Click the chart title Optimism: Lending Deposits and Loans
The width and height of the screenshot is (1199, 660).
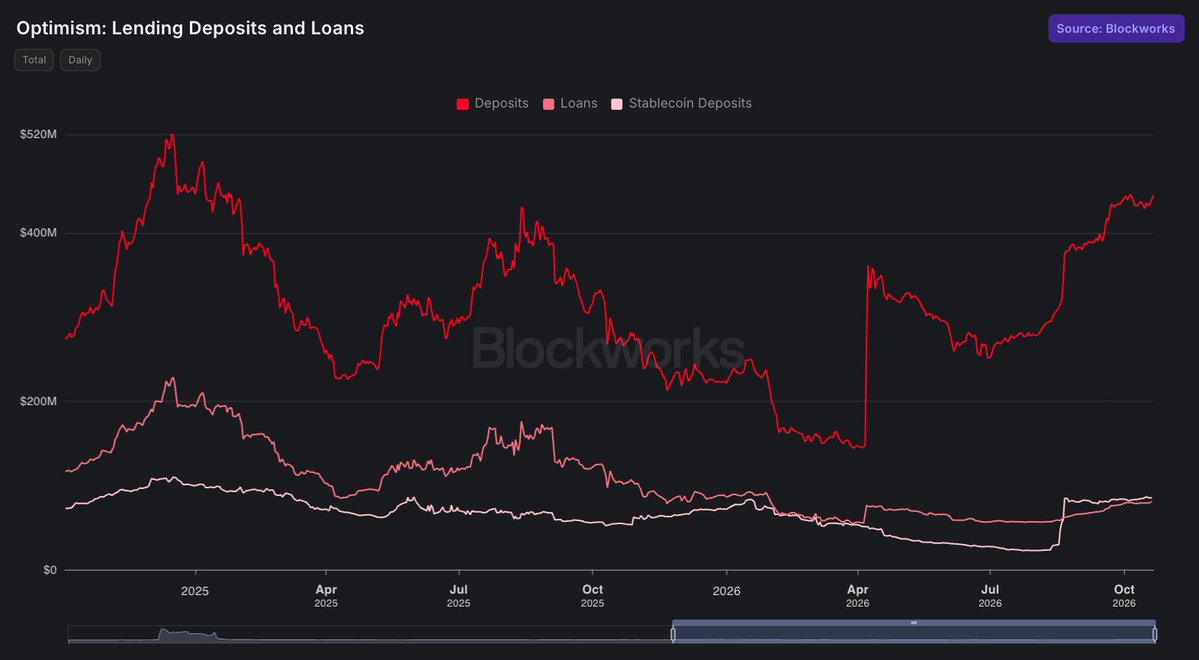[190, 28]
